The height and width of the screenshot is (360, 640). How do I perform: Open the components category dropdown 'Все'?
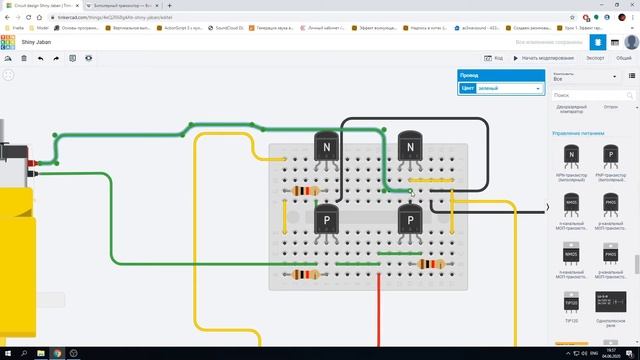pyautogui.click(x=584, y=77)
